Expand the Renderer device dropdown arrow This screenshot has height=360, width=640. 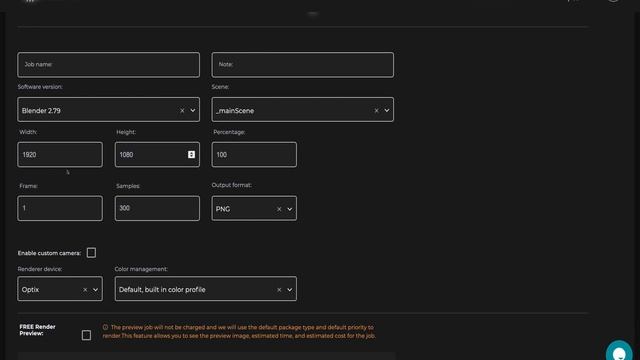point(95,290)
